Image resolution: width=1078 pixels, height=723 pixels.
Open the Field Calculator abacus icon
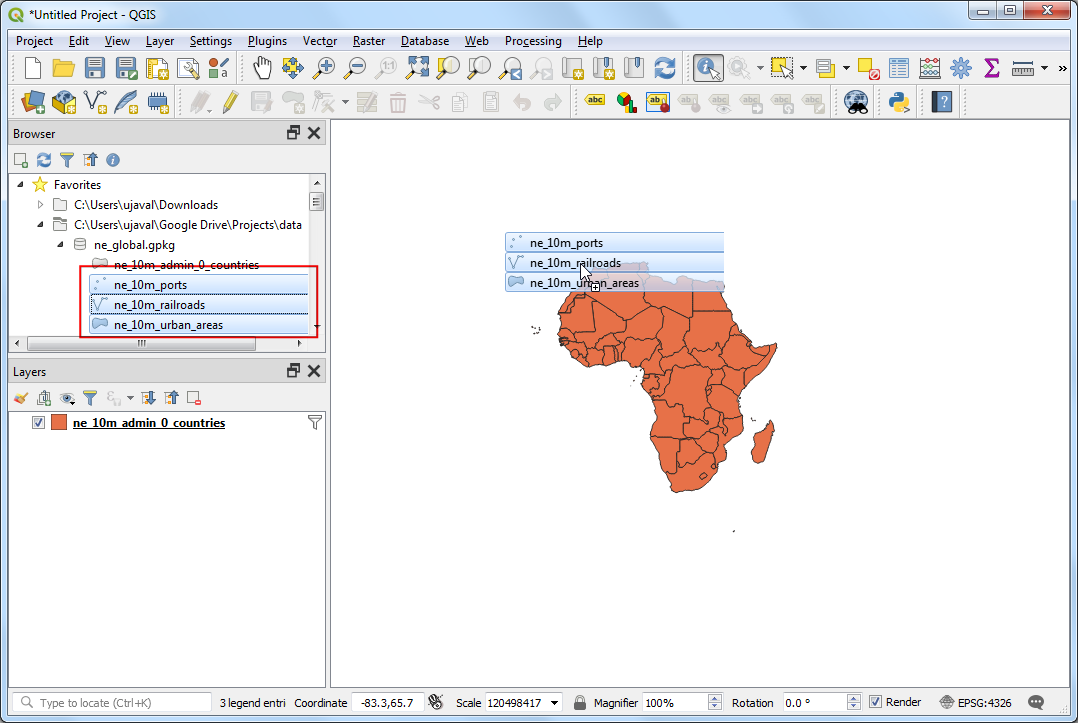(x=930, y=68)
